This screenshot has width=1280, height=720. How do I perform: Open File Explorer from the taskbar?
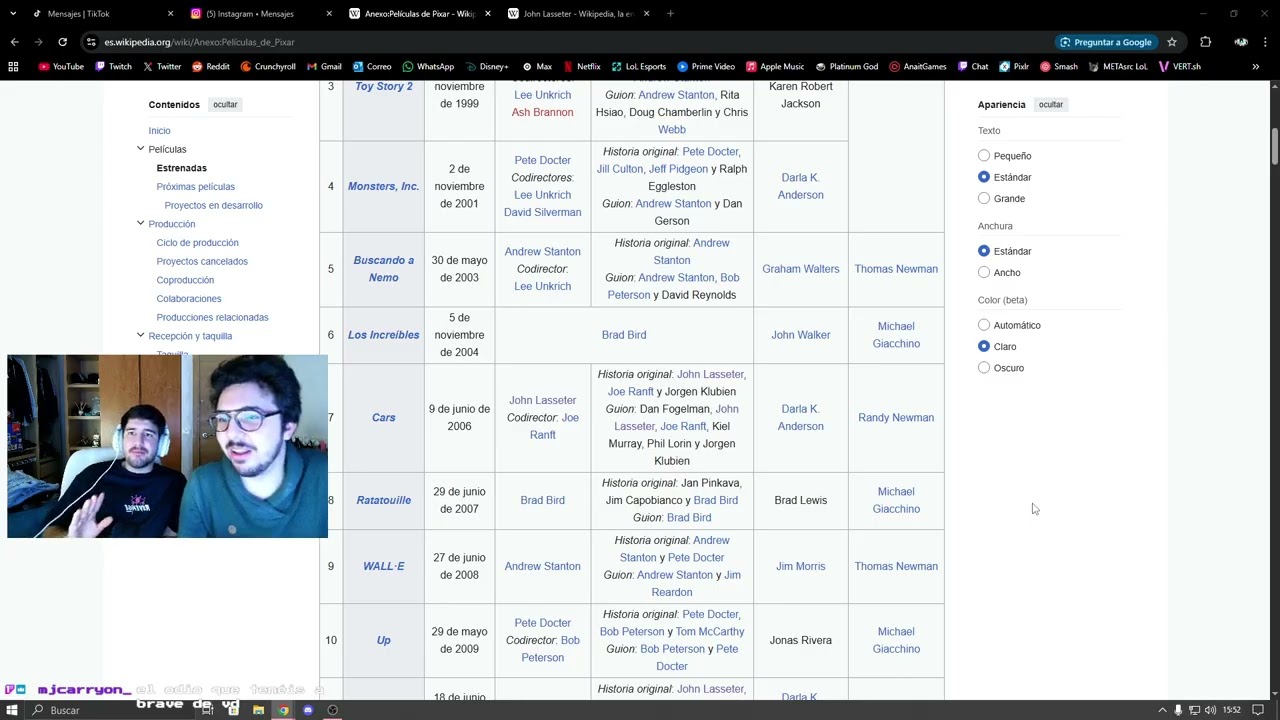258,710
